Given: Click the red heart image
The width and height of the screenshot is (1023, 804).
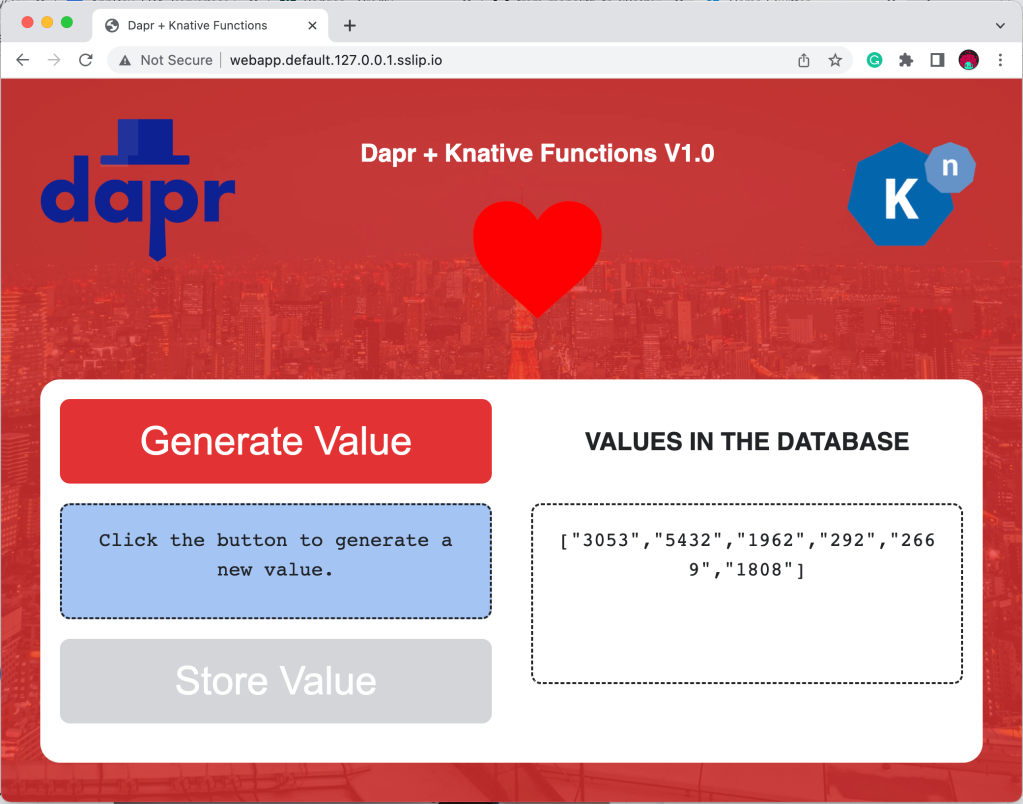Looking at the screenshot, I should 537,259.
